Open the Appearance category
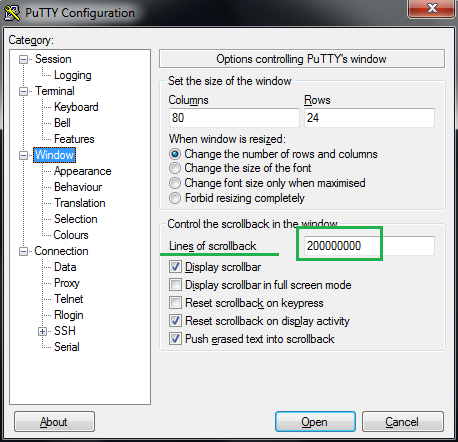 pyautogui.click(x=83, y=171)
